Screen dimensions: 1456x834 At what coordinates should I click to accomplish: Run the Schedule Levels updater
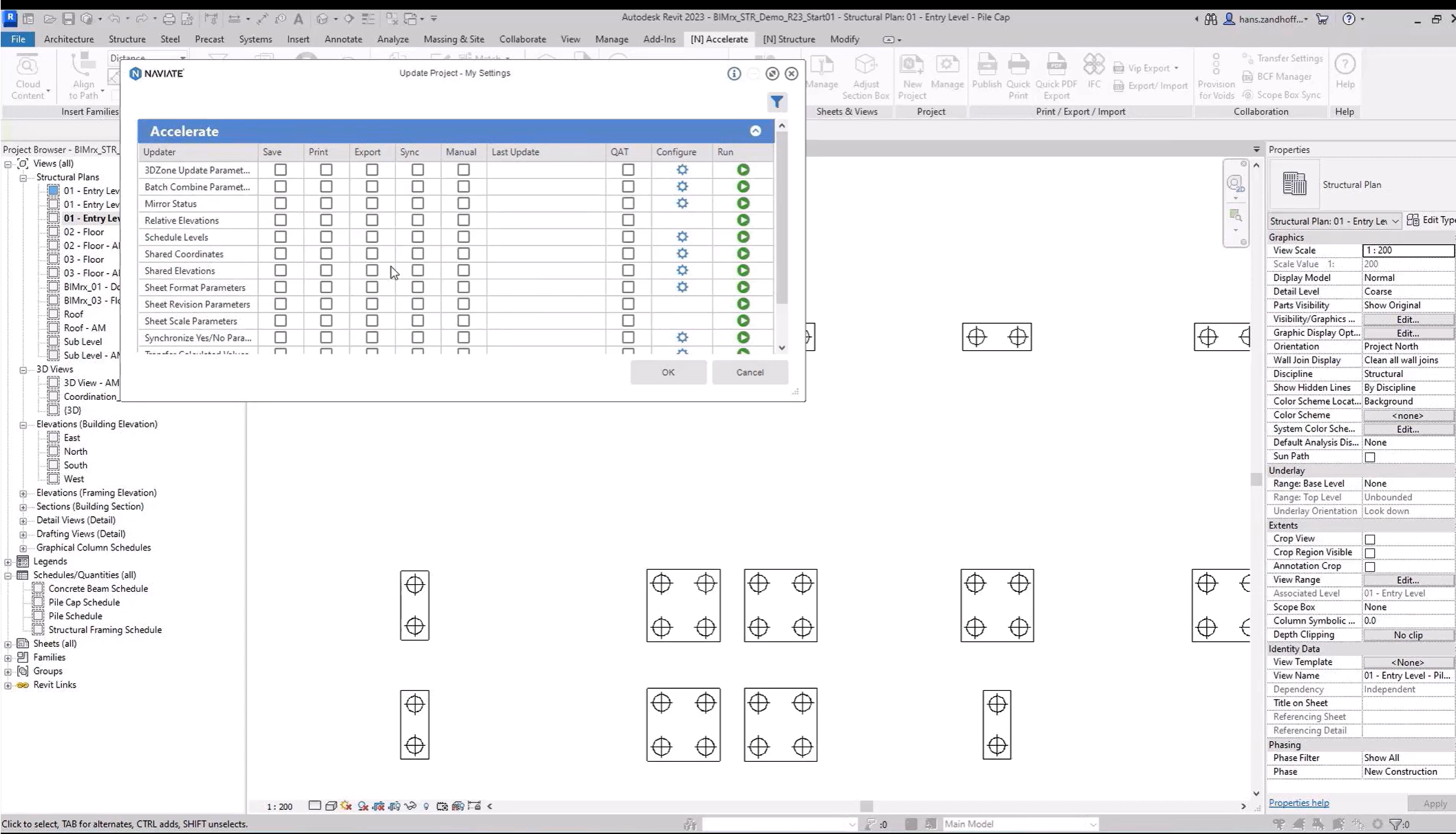pos(743,237)
